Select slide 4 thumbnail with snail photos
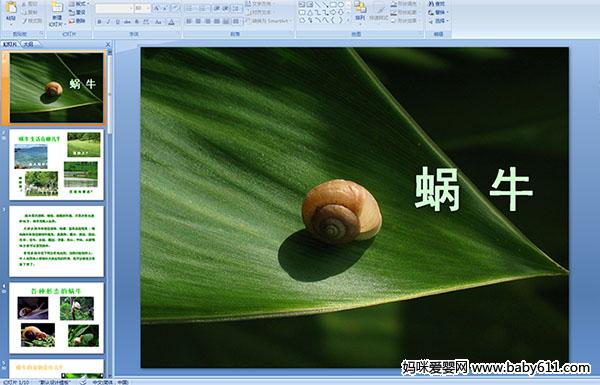This screenshot has width=600, height=385. coord(56,318)
